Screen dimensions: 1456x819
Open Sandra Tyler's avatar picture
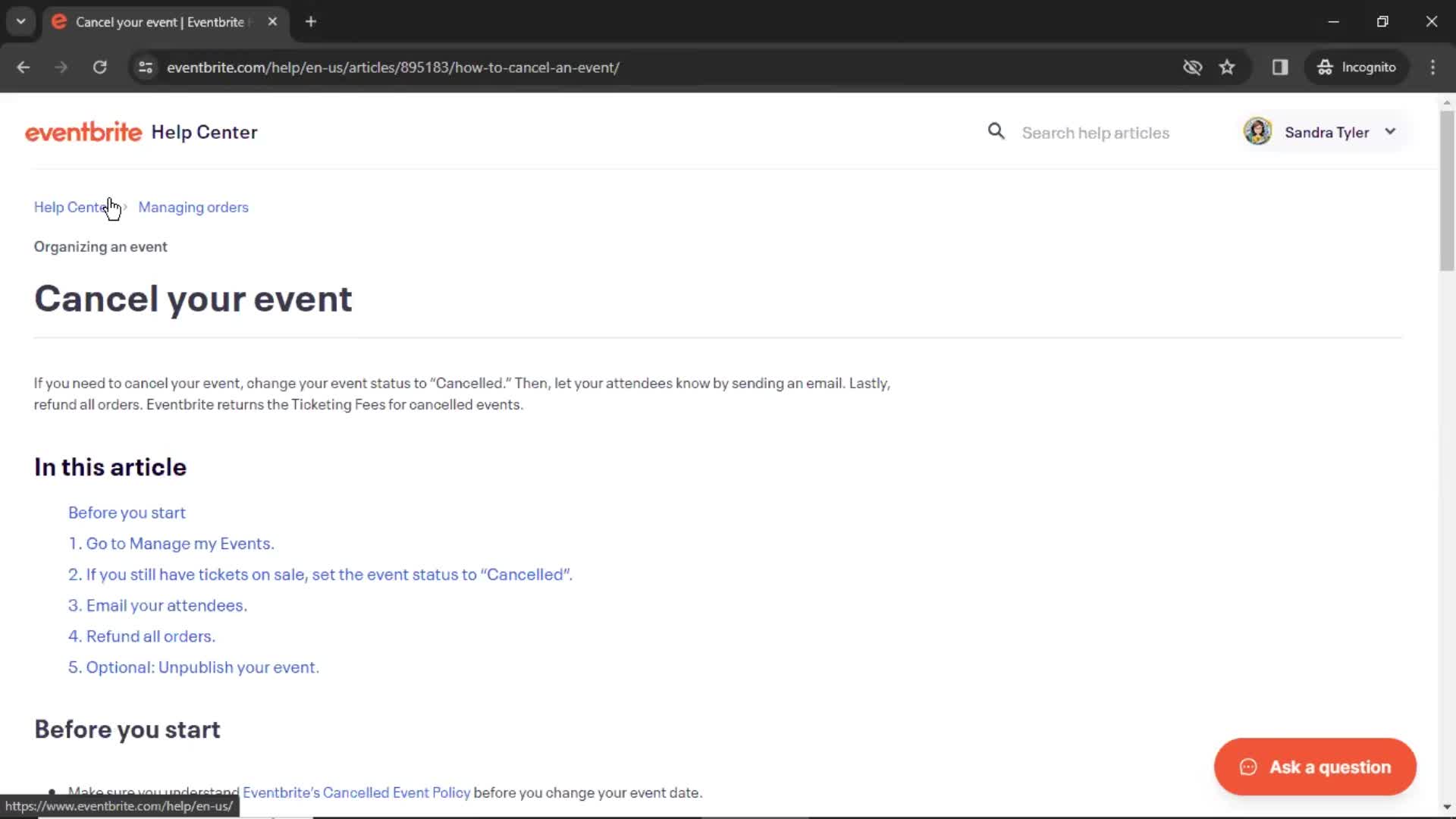click(x=1257, y=132)
